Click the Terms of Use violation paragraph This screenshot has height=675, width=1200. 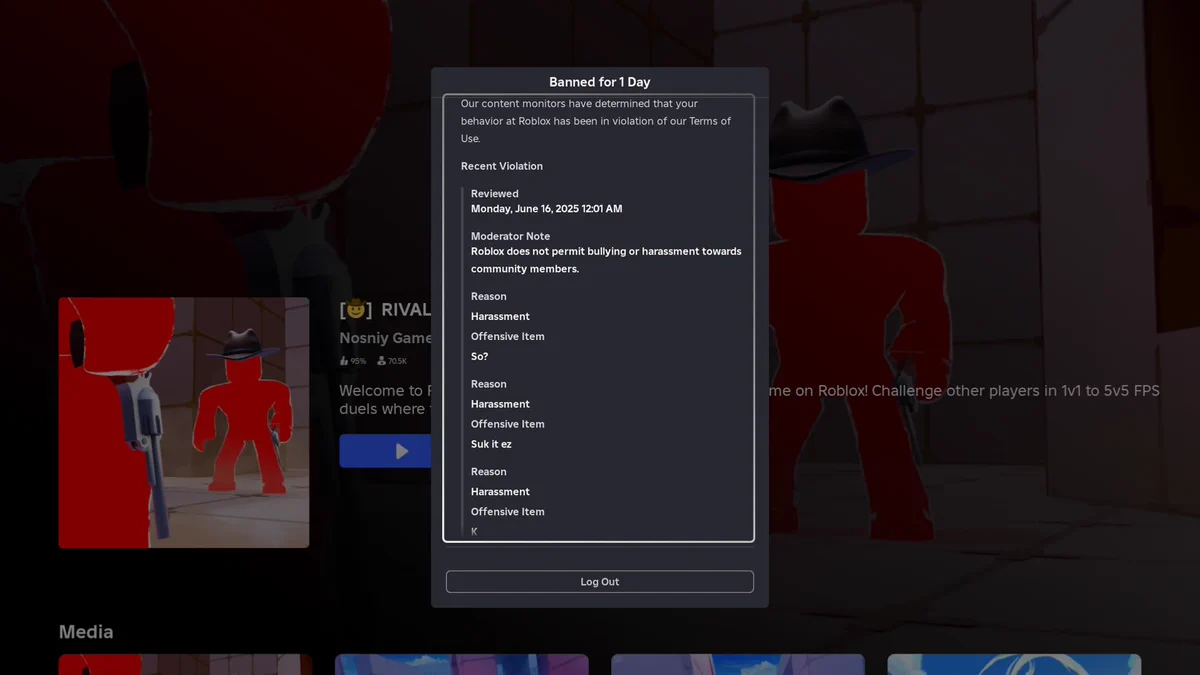coord(596,121)
